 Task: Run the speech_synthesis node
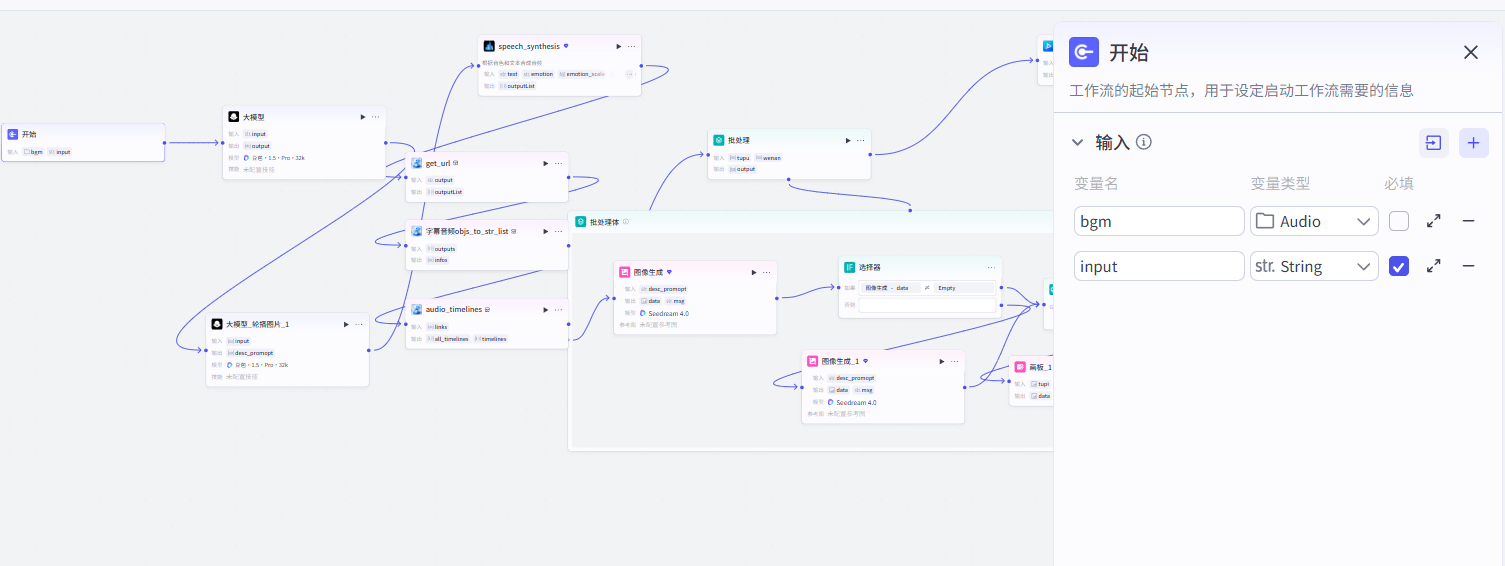point(618,46)
